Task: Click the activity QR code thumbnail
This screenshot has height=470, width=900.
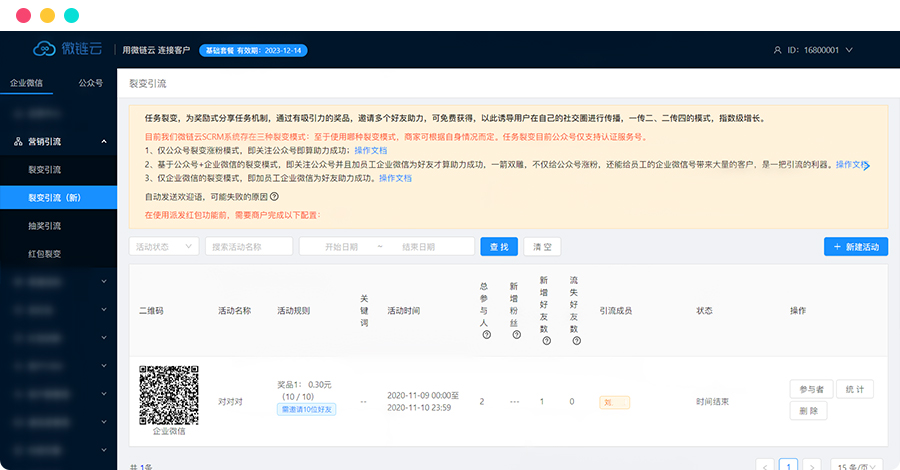Action: [168, 395]
